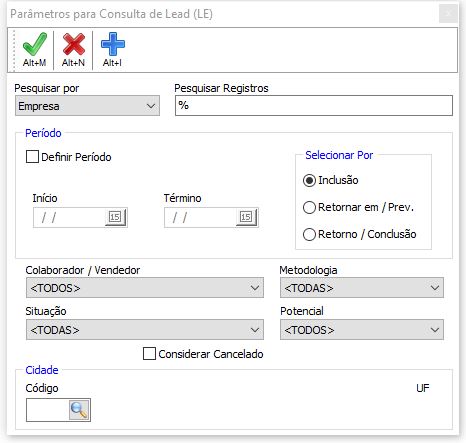Image resolution: width=466 pixels, height=443 pixels.
Task: Enable the Definir Período checkbox
Action: [32, 157]
